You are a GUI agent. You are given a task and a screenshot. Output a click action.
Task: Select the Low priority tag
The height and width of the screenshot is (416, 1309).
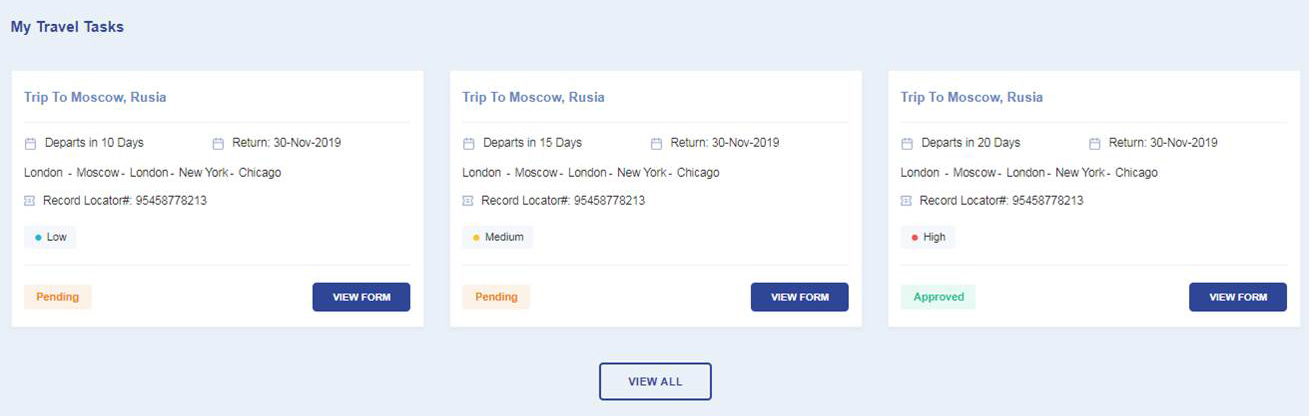click(50, 237)
